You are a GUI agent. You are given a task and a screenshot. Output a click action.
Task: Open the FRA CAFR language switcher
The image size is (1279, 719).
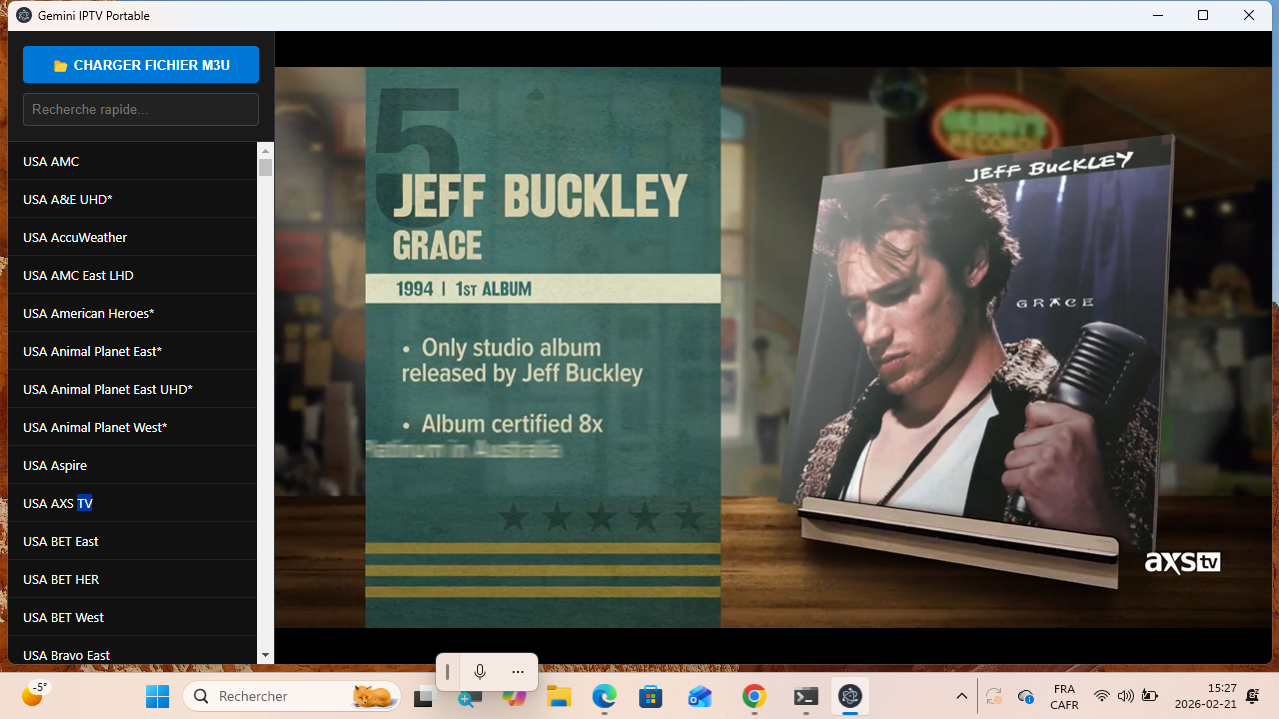coord(1064,697)
